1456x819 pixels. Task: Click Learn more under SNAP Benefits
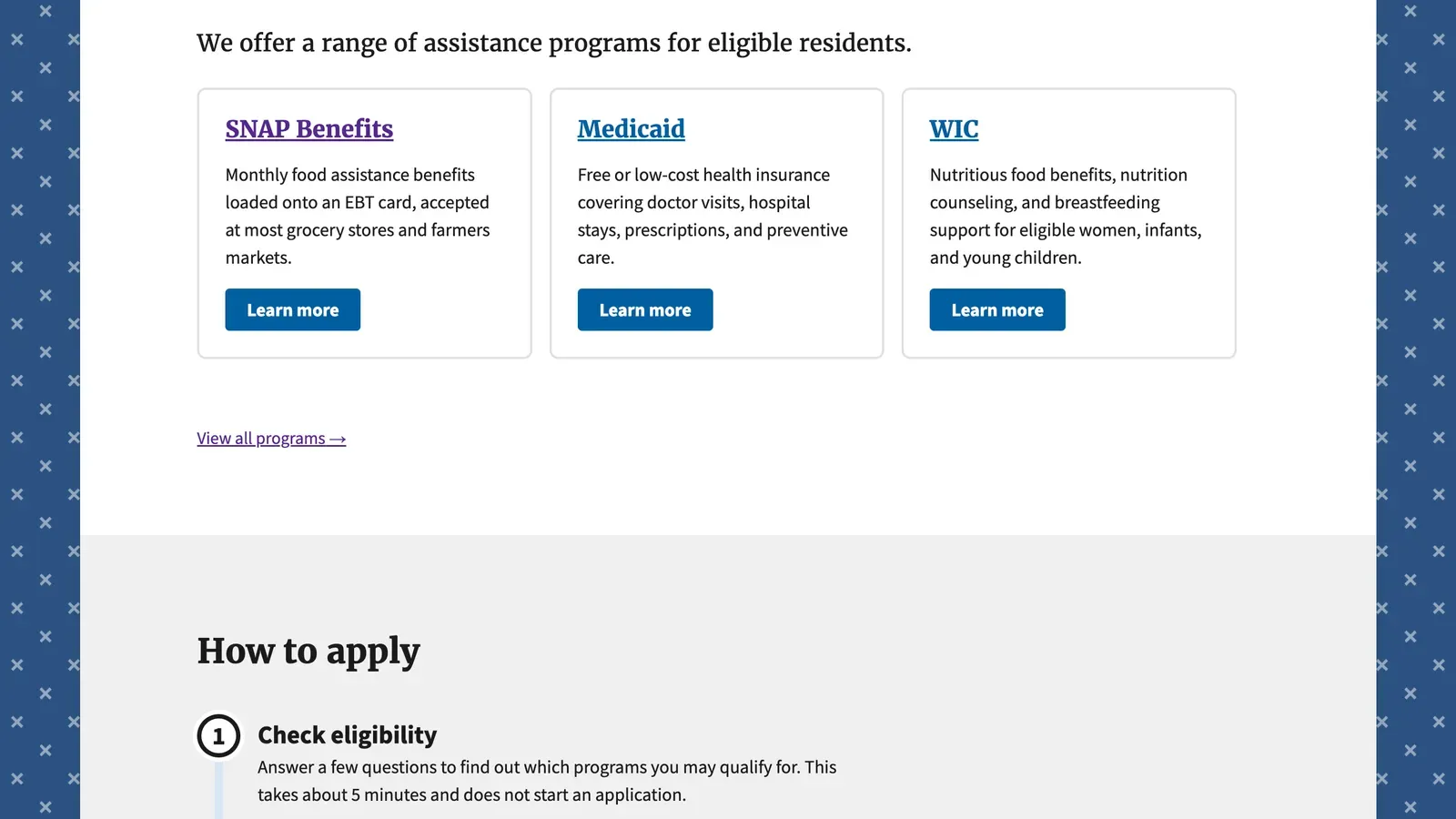coord(292,309)
